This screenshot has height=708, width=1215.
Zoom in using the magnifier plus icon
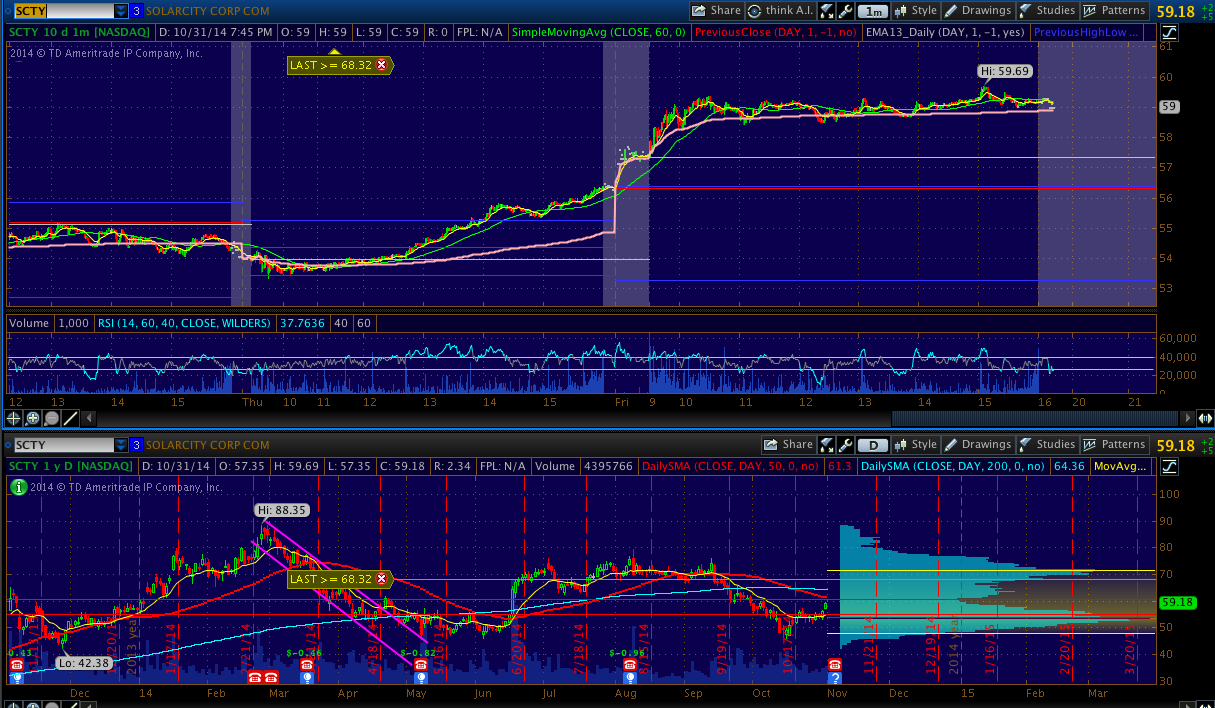(x=33, y=418)
